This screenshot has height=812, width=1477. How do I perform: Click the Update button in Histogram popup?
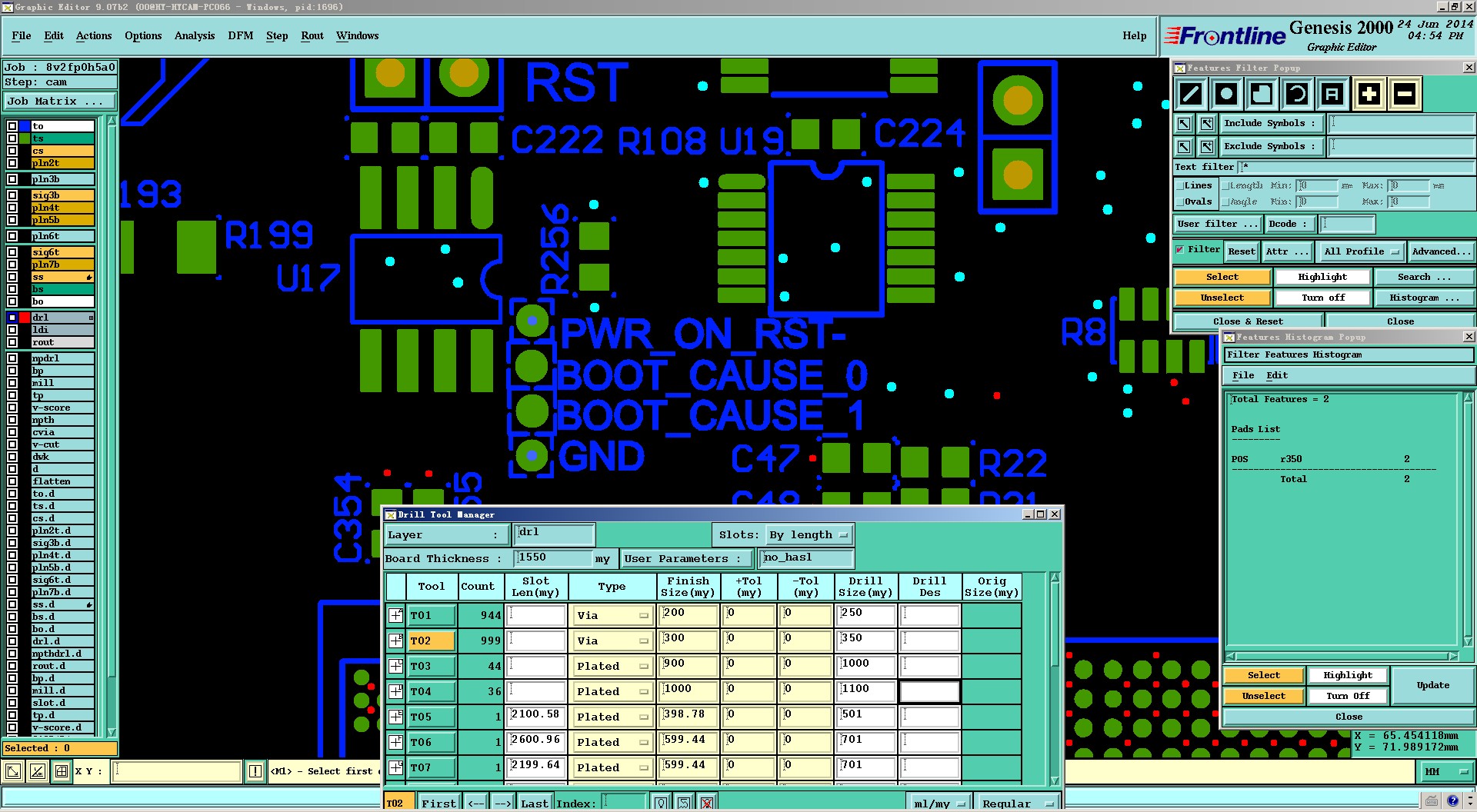click(x=1433, y=685)
